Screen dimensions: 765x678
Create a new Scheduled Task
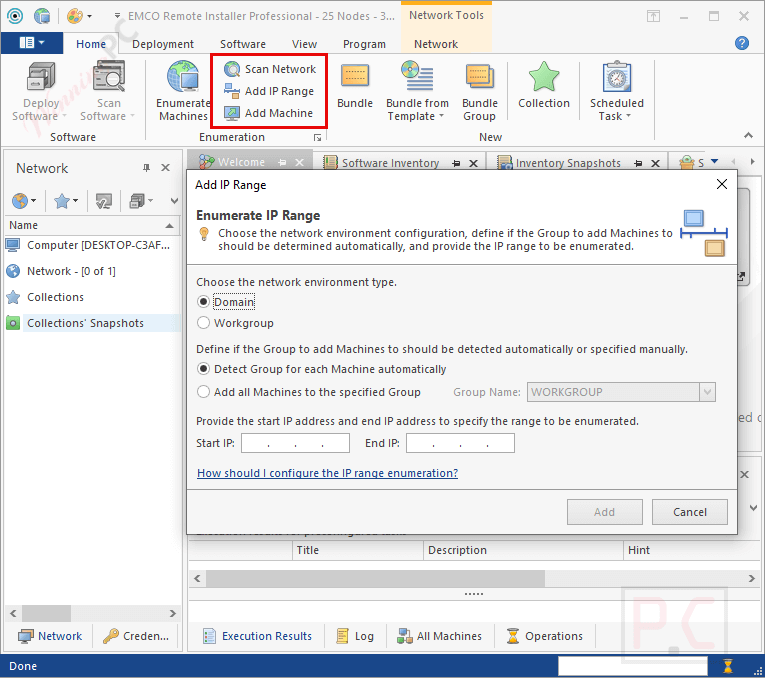[617, 91]
